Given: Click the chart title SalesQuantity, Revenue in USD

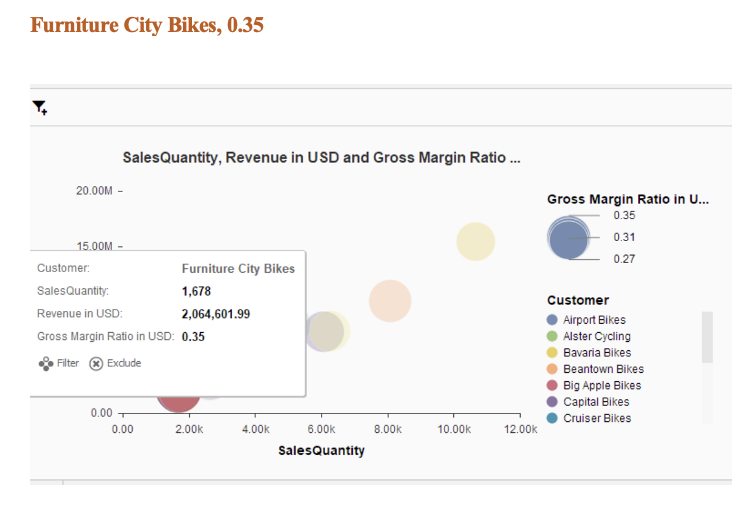Looking at the screenshot, I should [x=320, y=158].
